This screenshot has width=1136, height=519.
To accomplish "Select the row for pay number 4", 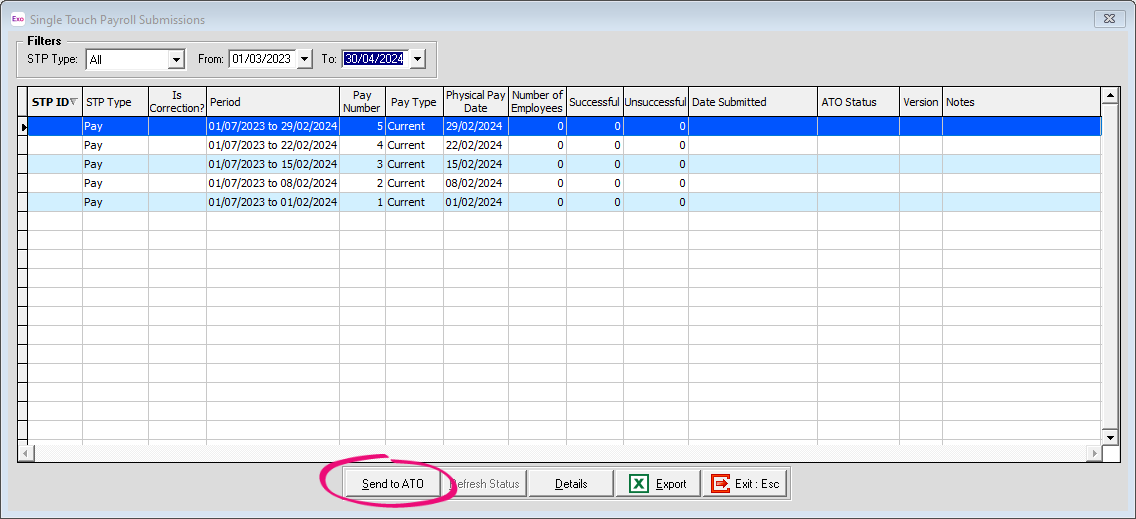I will (272, 145).
